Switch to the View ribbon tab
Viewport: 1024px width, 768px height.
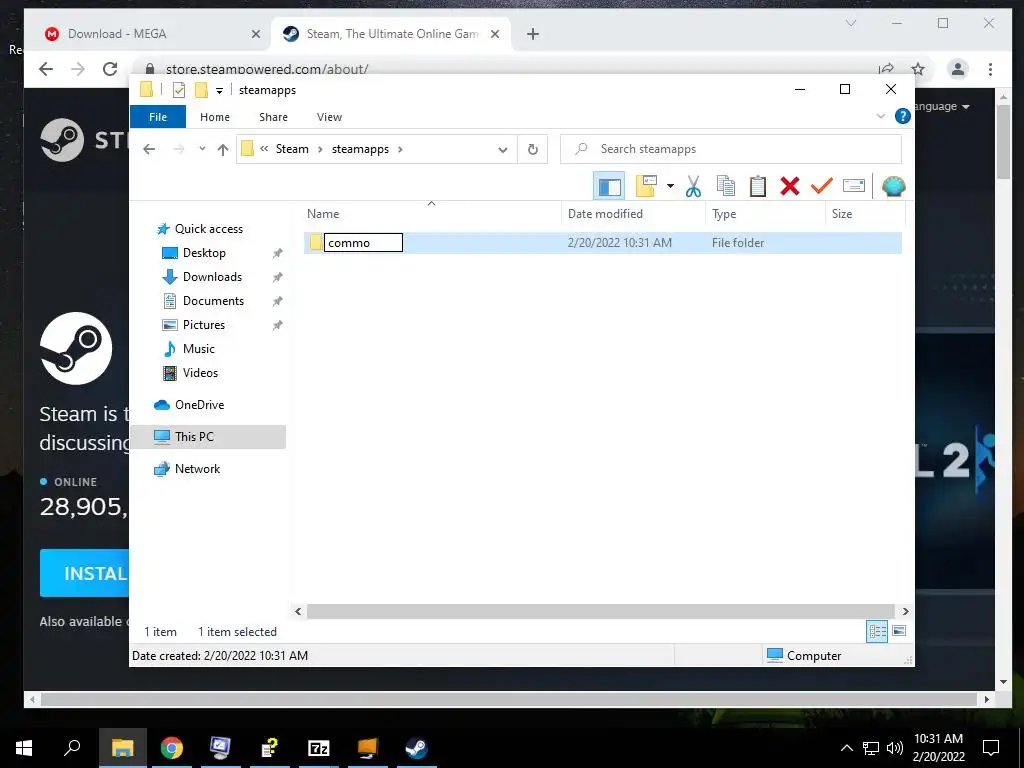329,117
